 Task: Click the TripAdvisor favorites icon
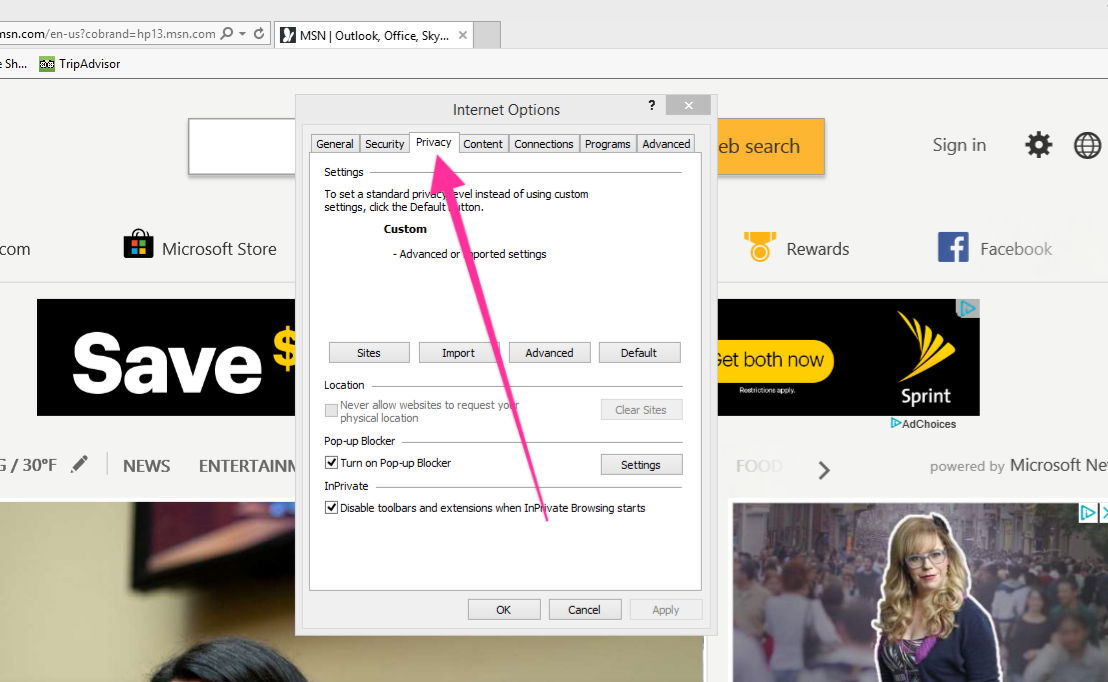[x=47, y=64]
